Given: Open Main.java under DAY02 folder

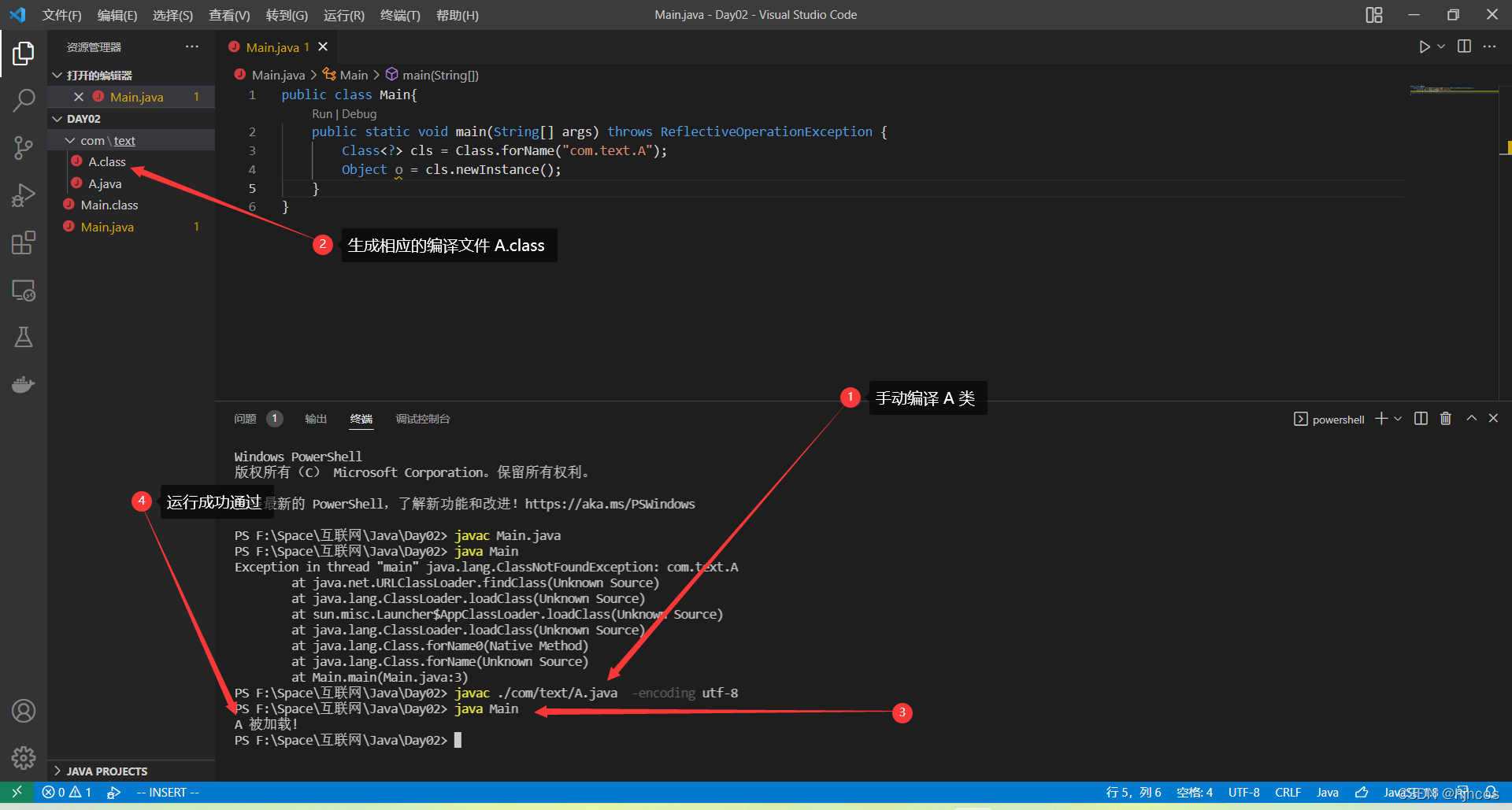Looking at the screenshot, I should coord(108,227).
